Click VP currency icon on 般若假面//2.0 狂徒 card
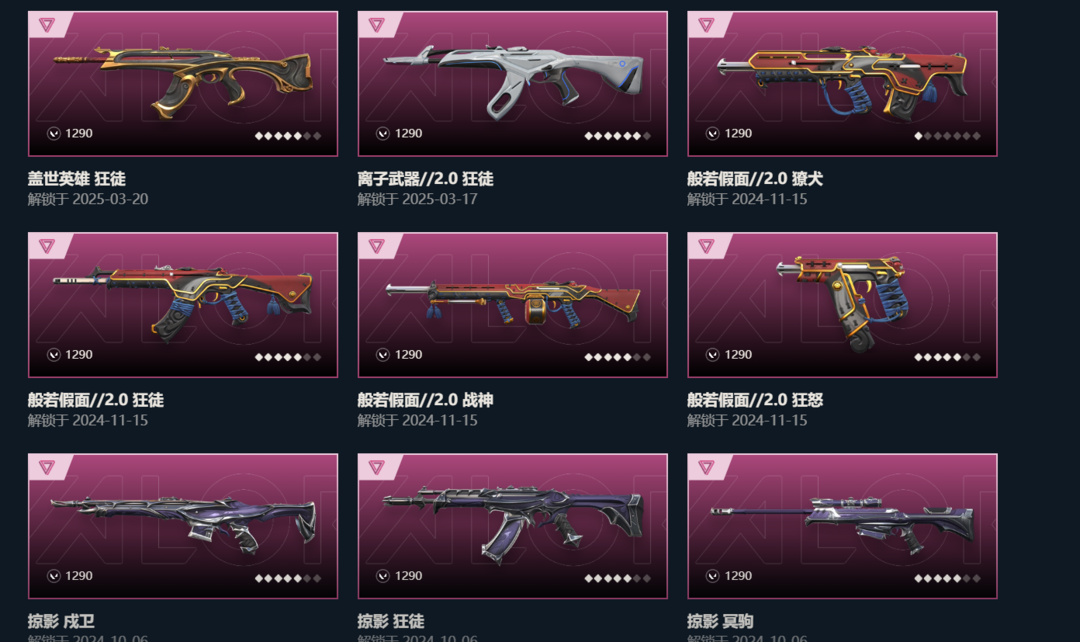The image size is (1080, 642). click(x=54, y=355)
